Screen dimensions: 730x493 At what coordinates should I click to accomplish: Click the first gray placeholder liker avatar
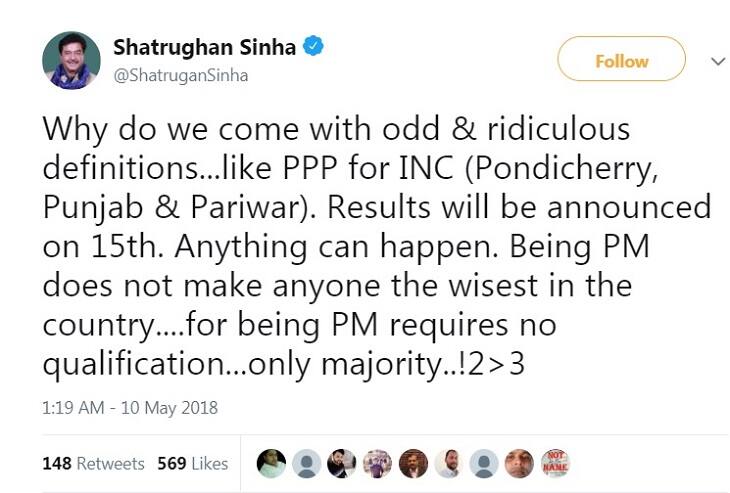[307, 462]
